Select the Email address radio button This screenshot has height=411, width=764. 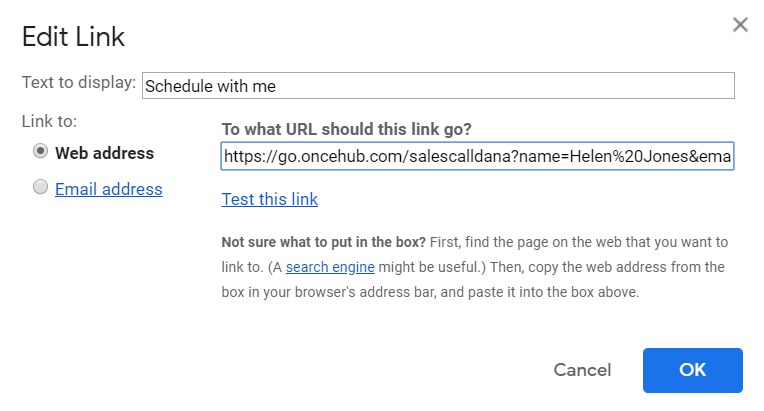(40, 187)
